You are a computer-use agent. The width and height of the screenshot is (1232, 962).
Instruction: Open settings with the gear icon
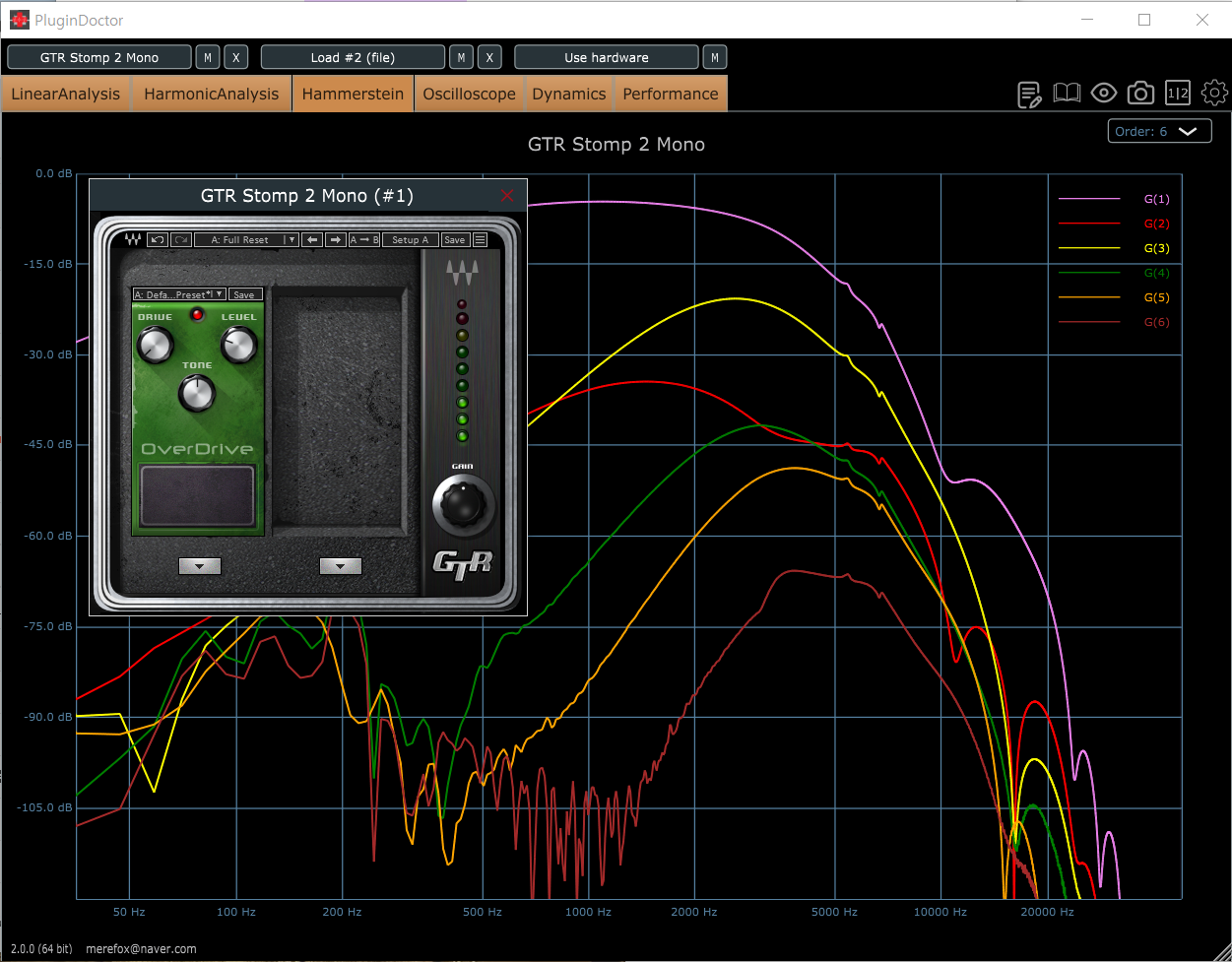(1214, 94)
